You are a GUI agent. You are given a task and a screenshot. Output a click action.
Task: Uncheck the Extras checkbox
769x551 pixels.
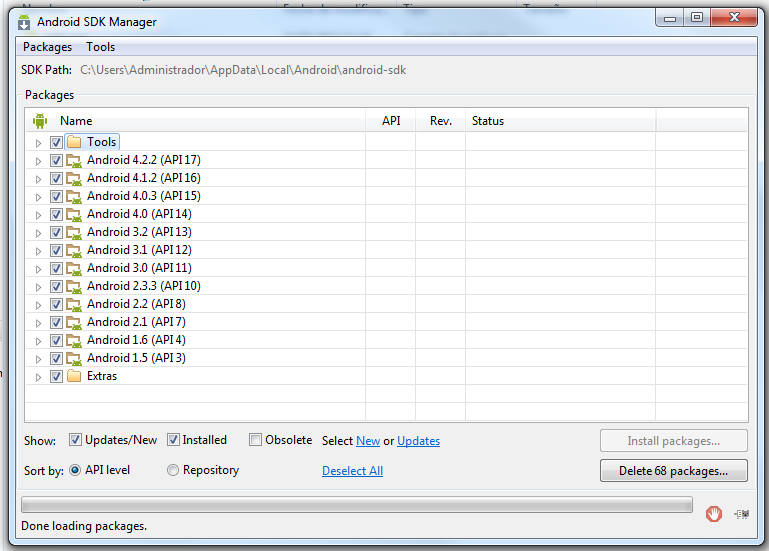click(56, 376)
